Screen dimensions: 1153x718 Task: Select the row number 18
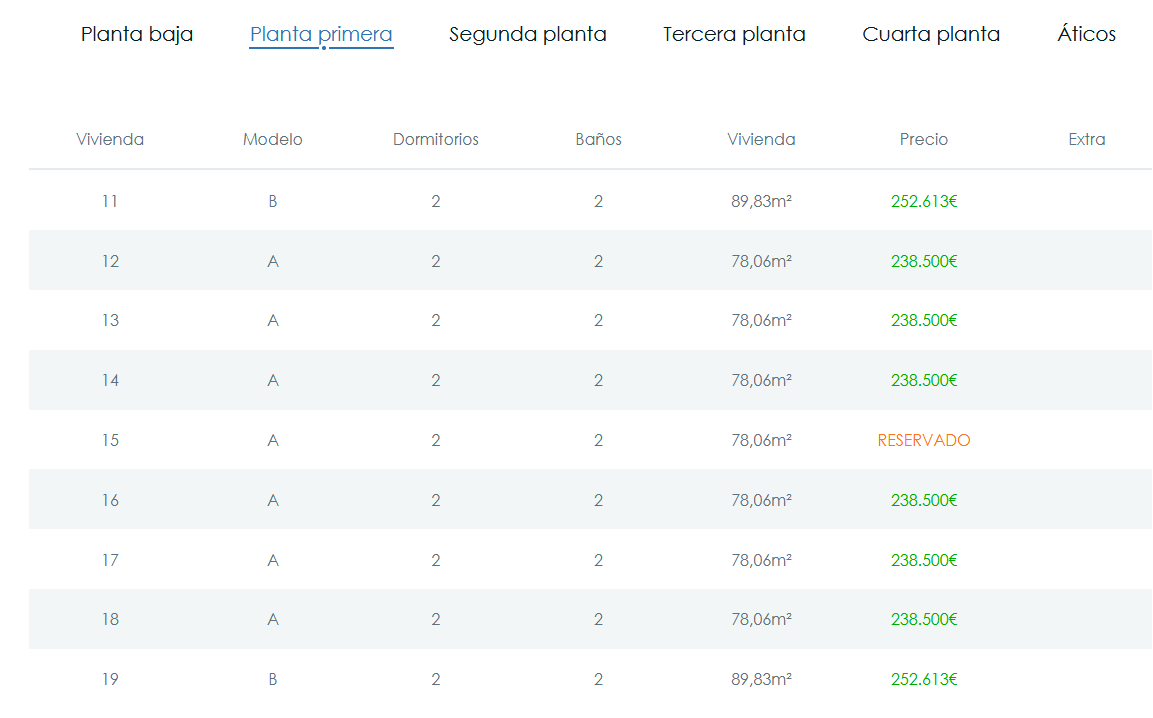point(110,619)
